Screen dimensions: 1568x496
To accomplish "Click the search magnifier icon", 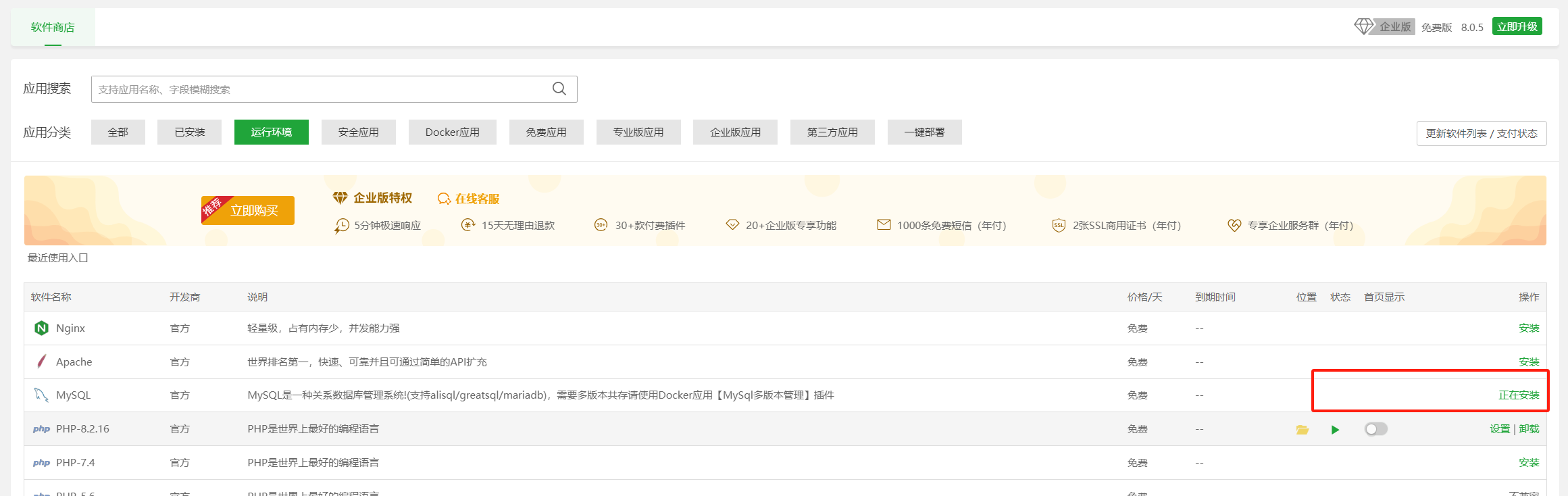I will [559, 89].
